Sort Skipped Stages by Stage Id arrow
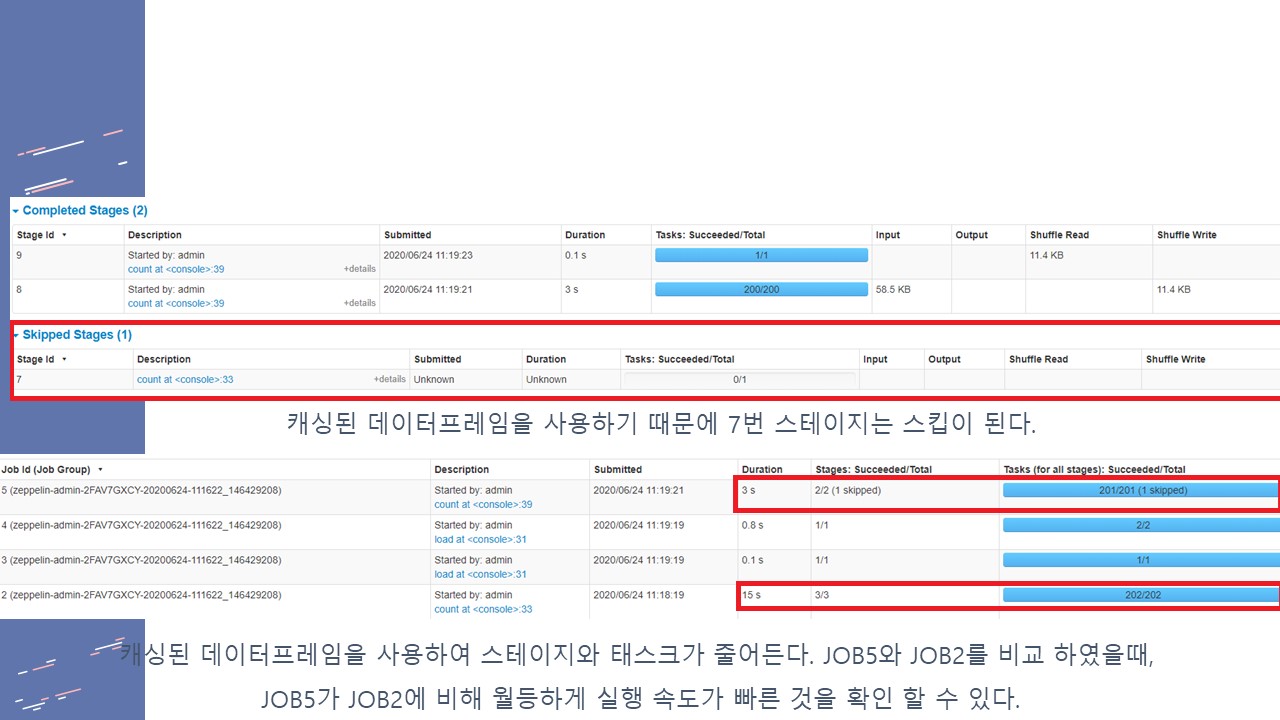 click(64, 359)
